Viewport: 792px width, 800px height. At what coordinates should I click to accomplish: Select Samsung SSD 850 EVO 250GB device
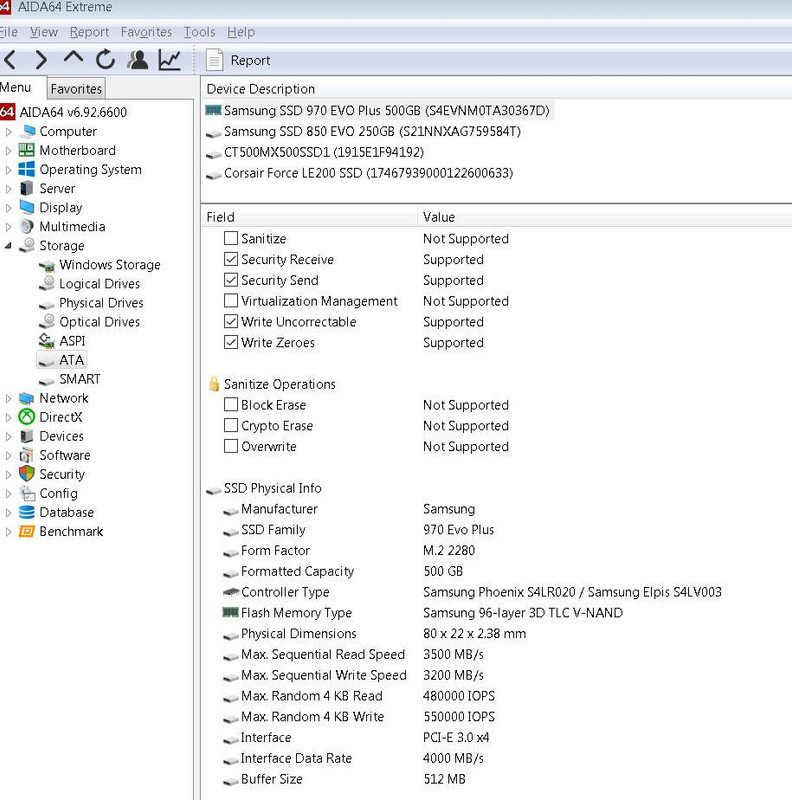coord(372,132)
